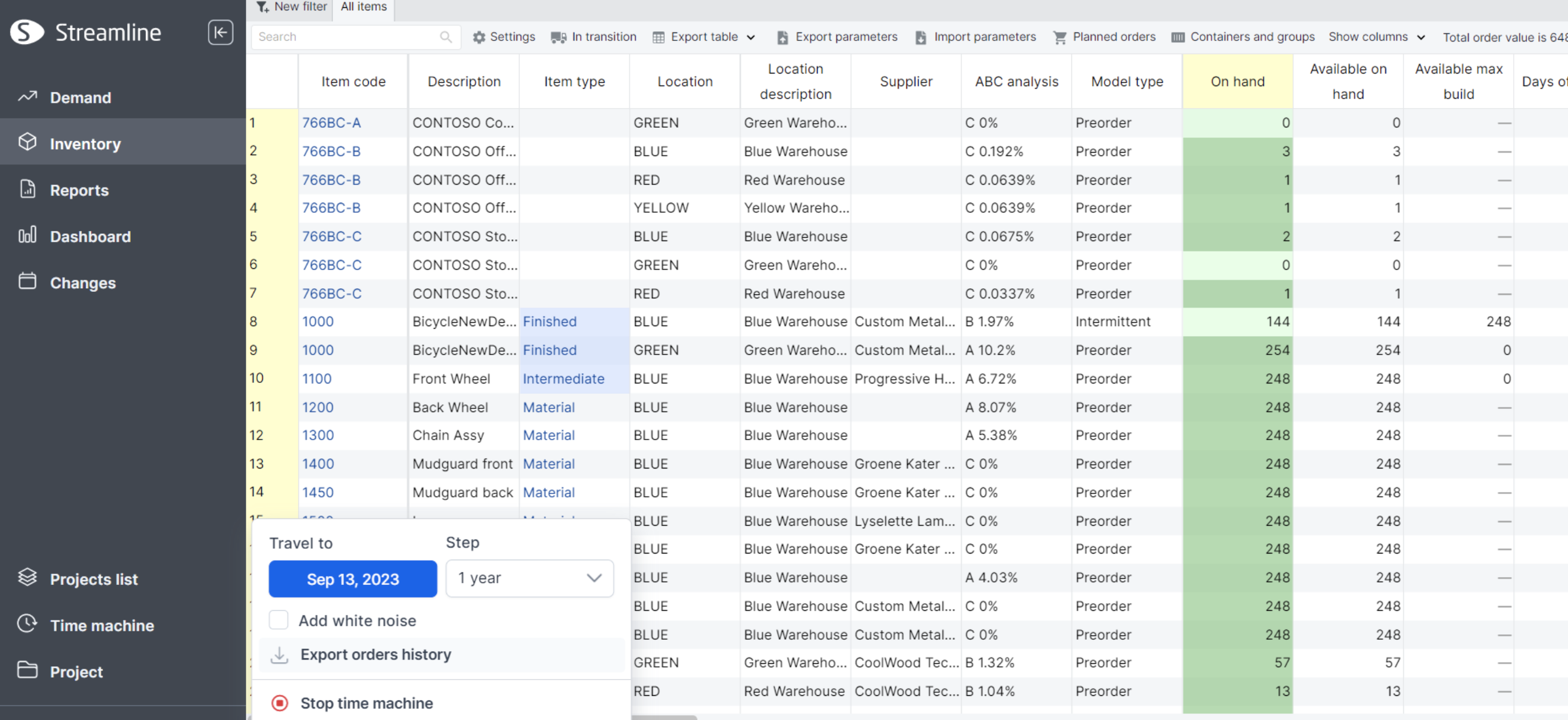Click the Export parameters icon
Image resolution: width=1568 pixels, height=720 pixels.
pos(782,37)
